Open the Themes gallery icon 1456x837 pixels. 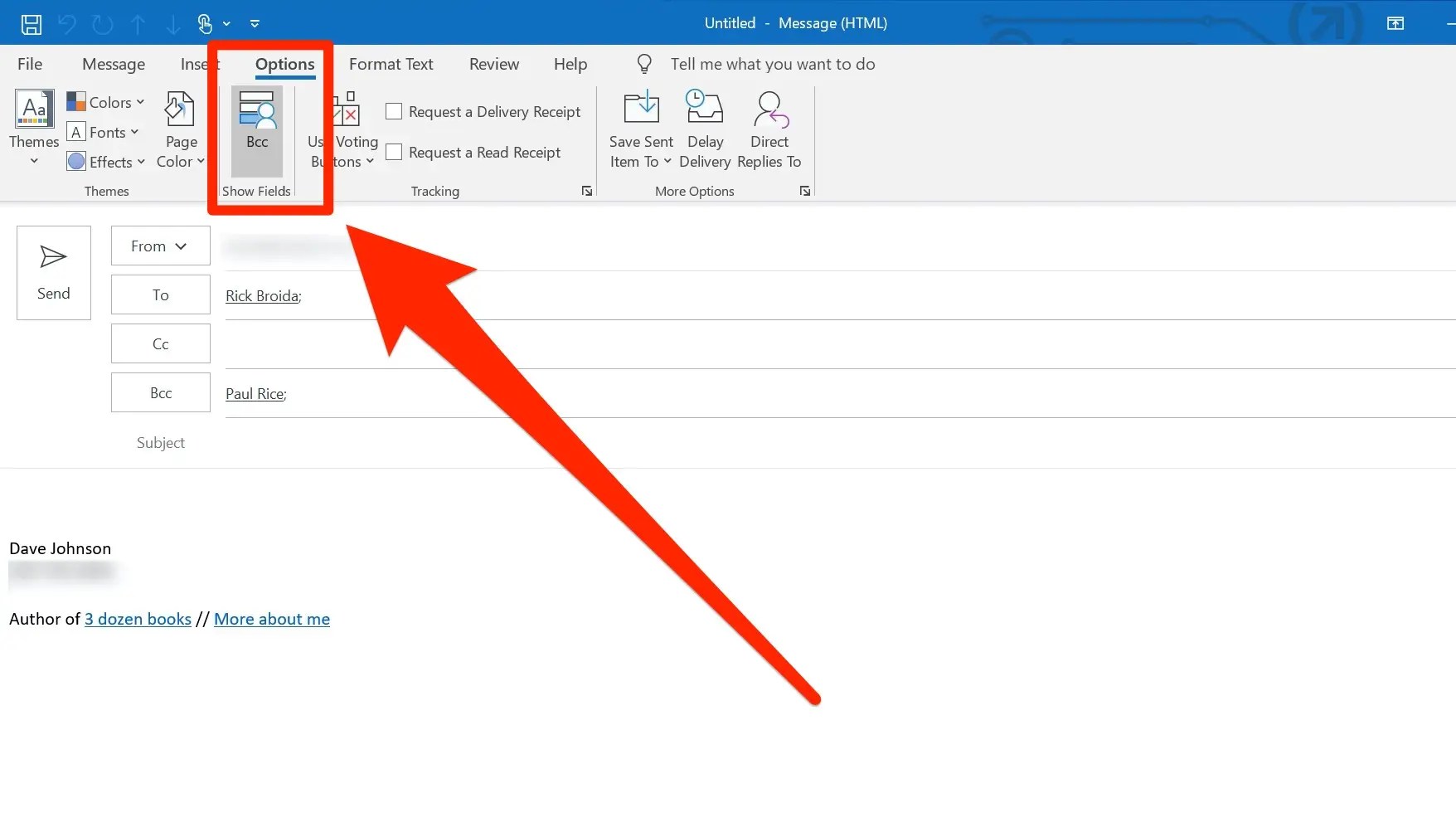point(34,109)
